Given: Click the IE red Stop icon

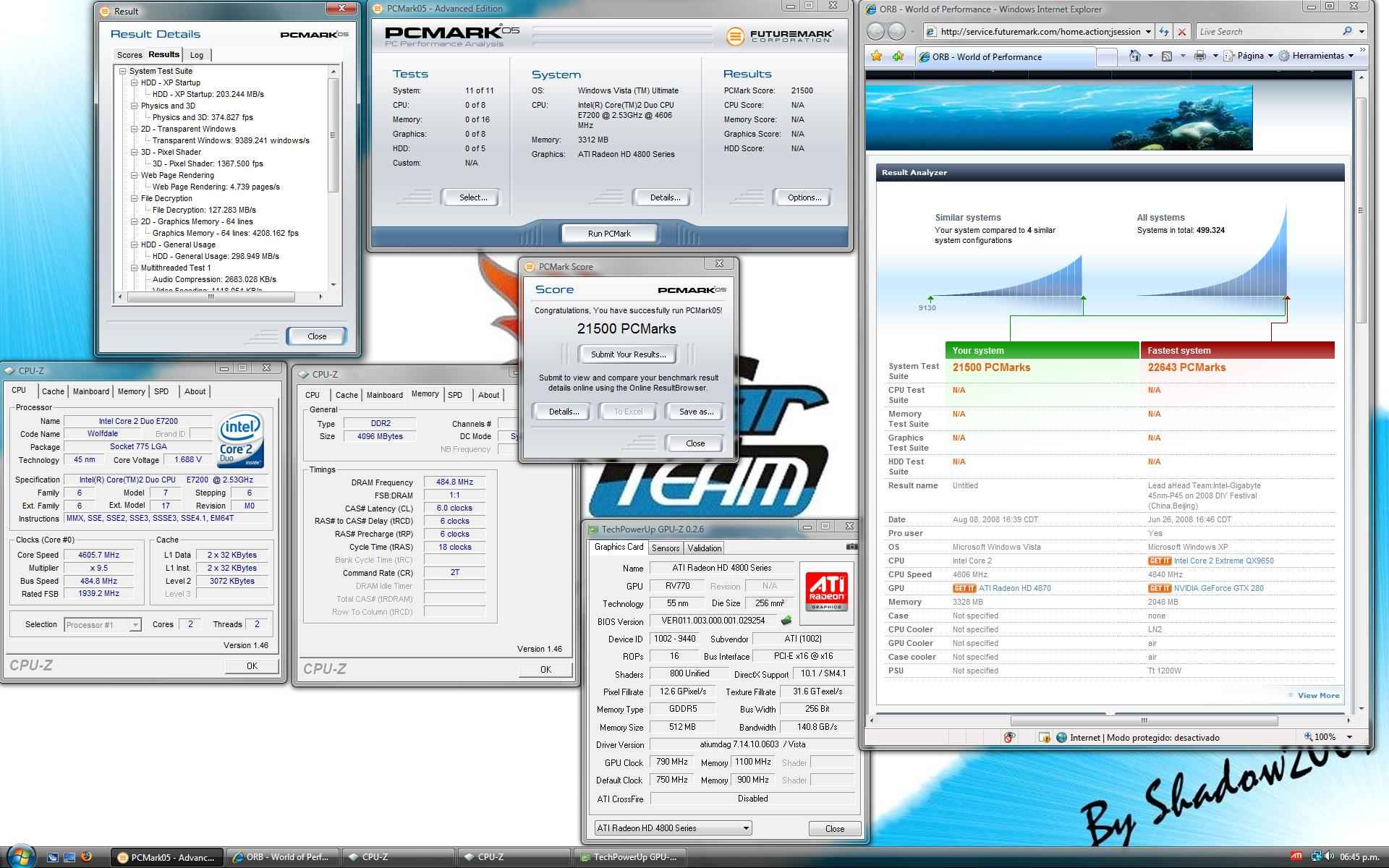Looking at the screenshot, I should (1182, 32).
